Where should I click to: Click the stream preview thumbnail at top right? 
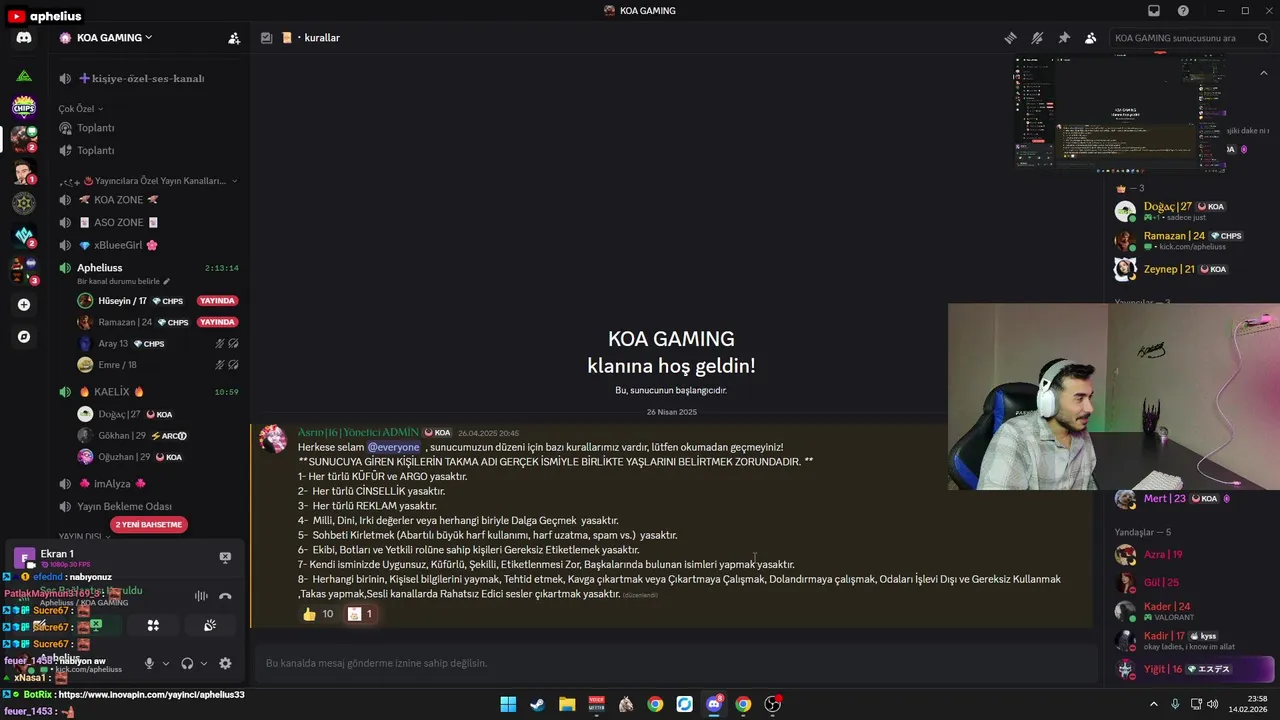click(x=1120, y=113)
